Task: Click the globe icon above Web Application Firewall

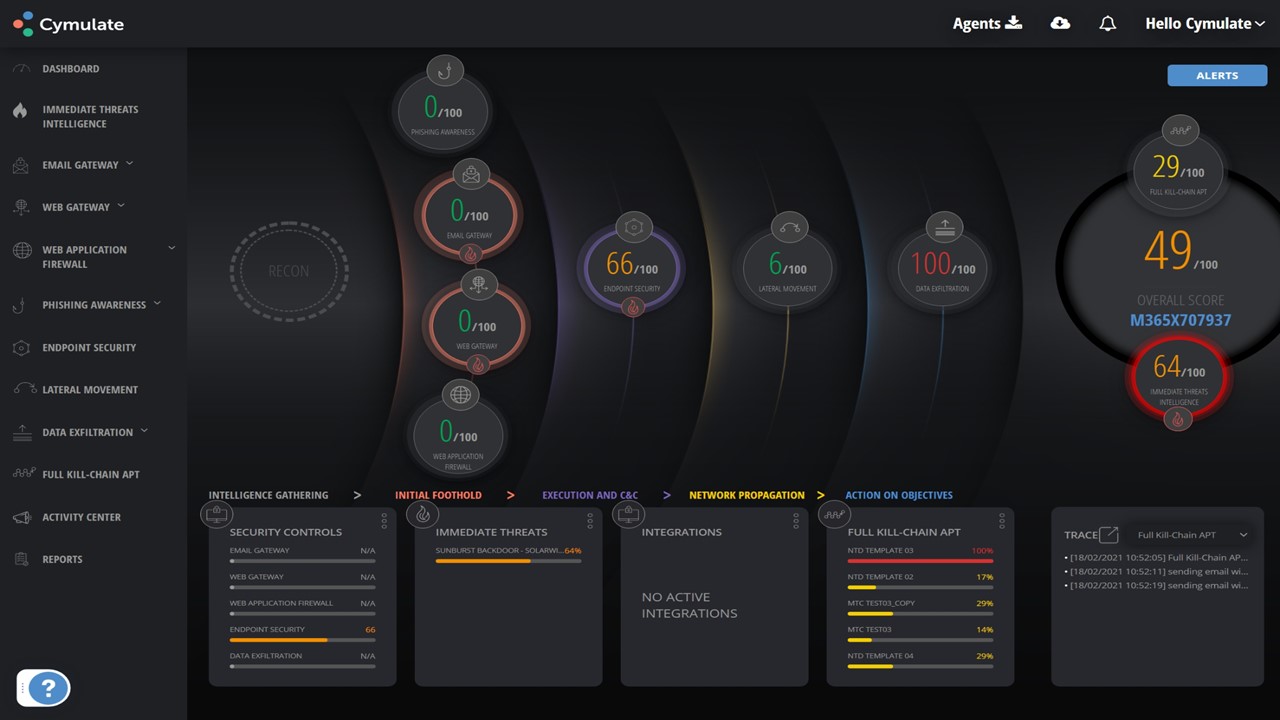Action: (x=460, y=395)
